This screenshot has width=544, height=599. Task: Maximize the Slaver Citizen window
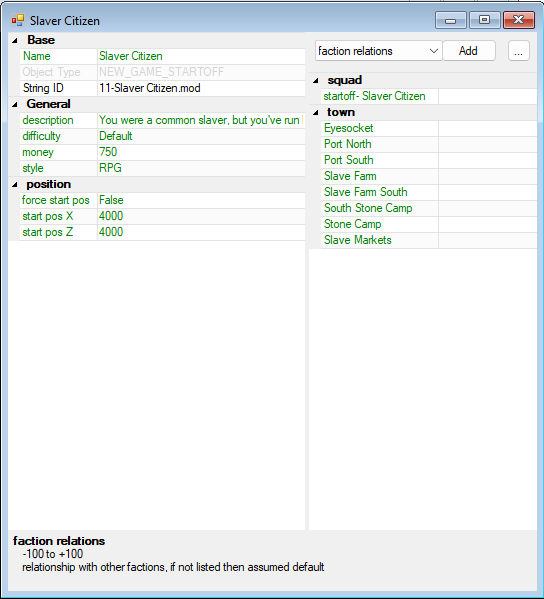coord(484,20)
